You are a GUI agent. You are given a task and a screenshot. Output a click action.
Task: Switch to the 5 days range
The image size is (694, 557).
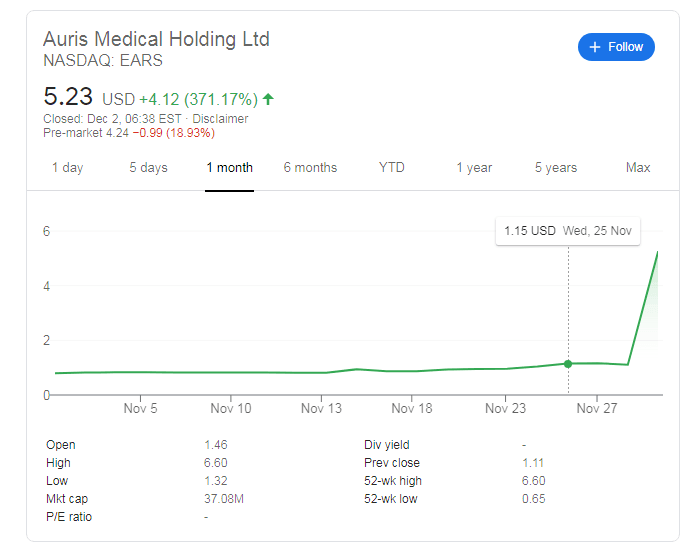point(148,168)
